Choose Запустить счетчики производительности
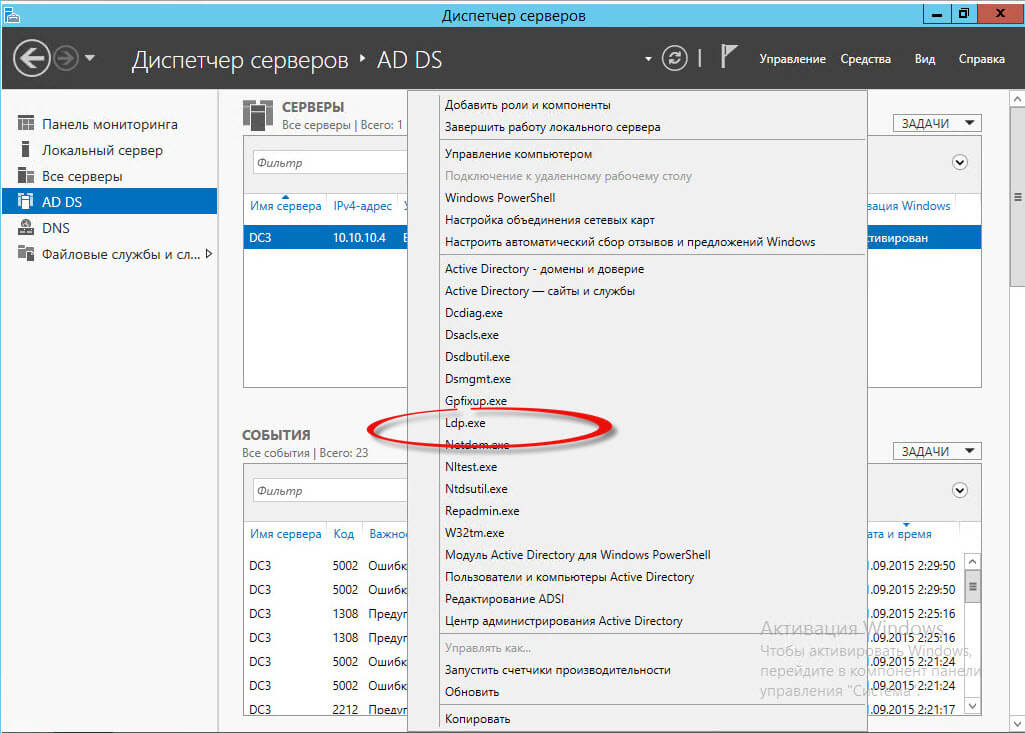This screenshot has width=1025, height=733. point(558,670)
